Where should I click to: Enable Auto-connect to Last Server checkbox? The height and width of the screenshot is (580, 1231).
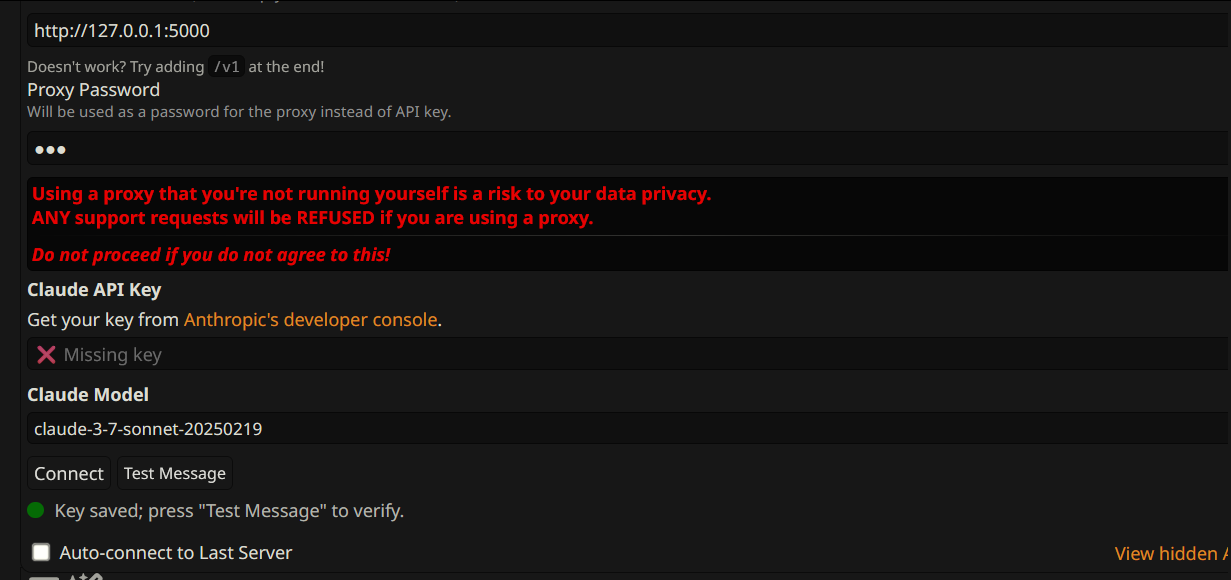tap(41, 552)
